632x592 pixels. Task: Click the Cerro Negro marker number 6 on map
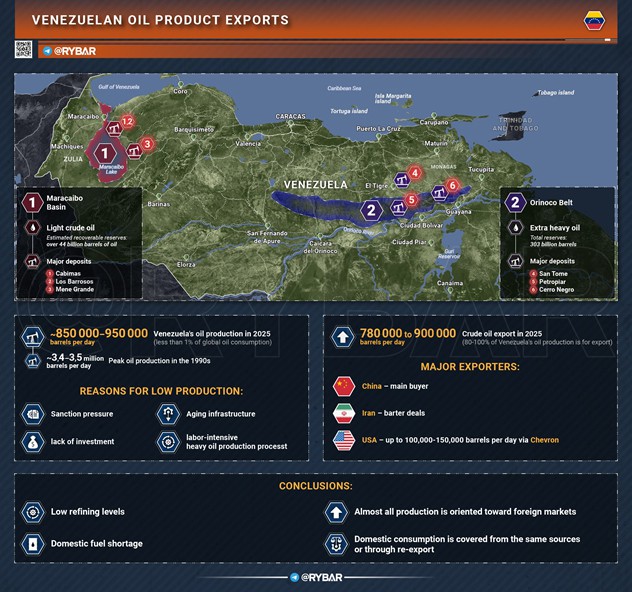point(452,186)
